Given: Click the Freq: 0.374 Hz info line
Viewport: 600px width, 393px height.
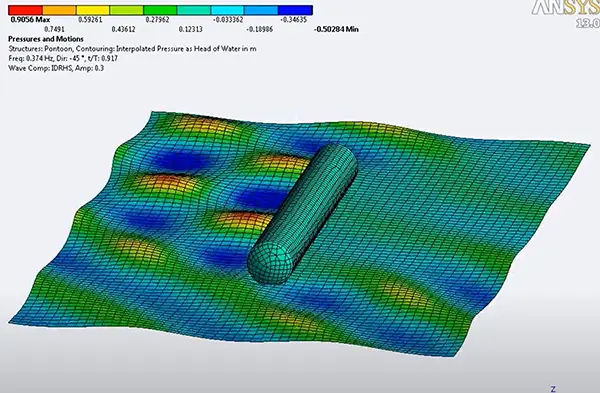Looking at the screenshot, I should (x=63, y=59).
